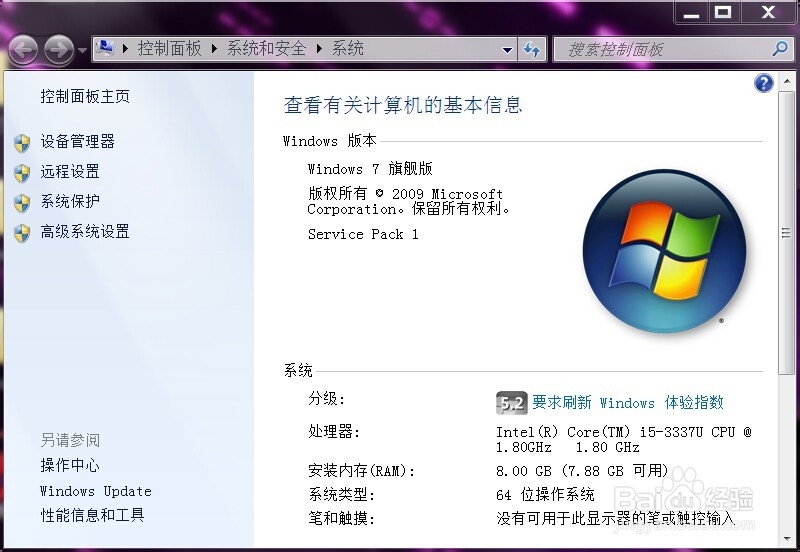Click shield icon beside 设备管理器
The height and width of the screenshot is (552, 800).
click(x=22, y=143)
